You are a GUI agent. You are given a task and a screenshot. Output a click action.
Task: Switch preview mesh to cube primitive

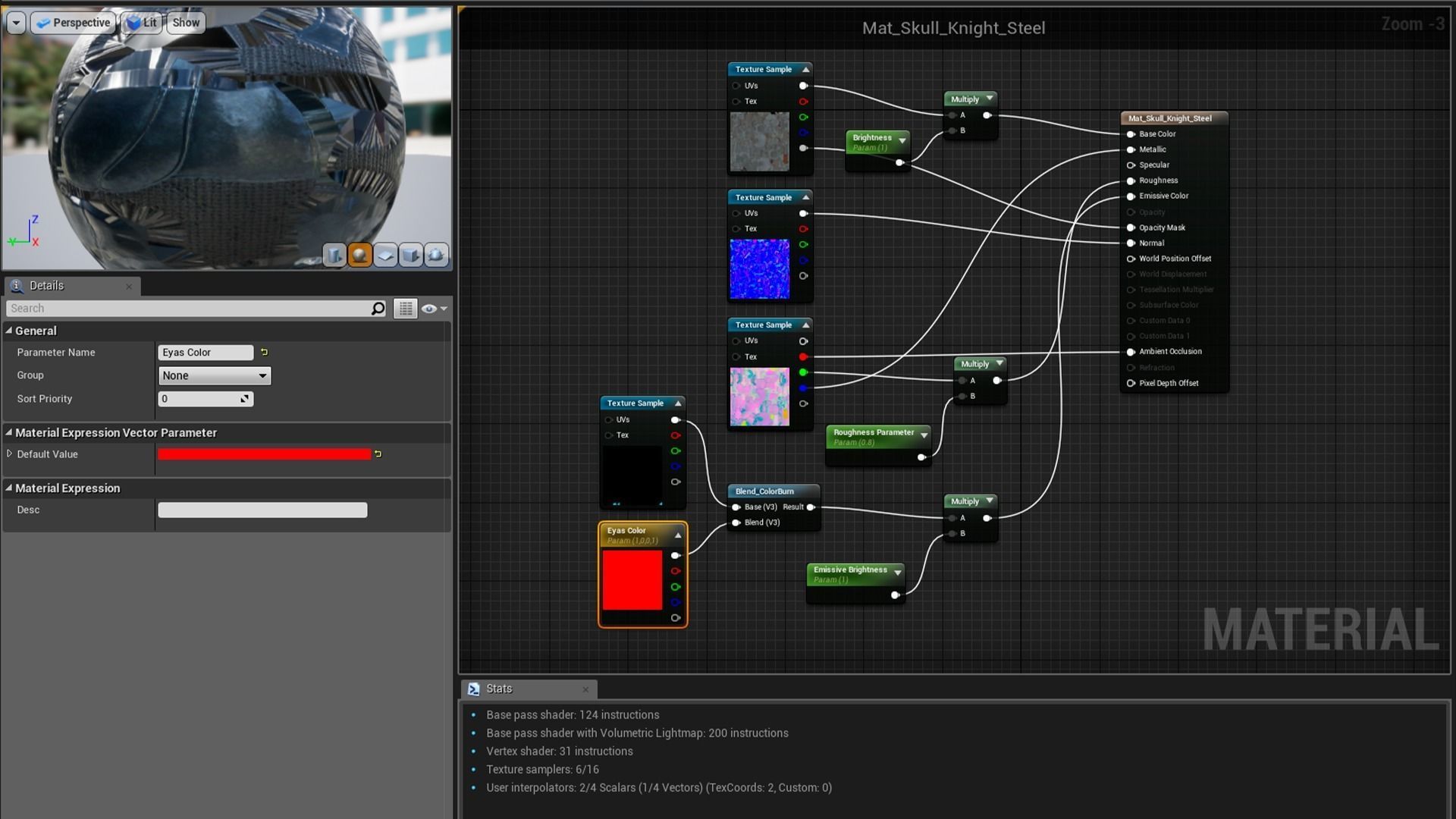pos(411,255)
